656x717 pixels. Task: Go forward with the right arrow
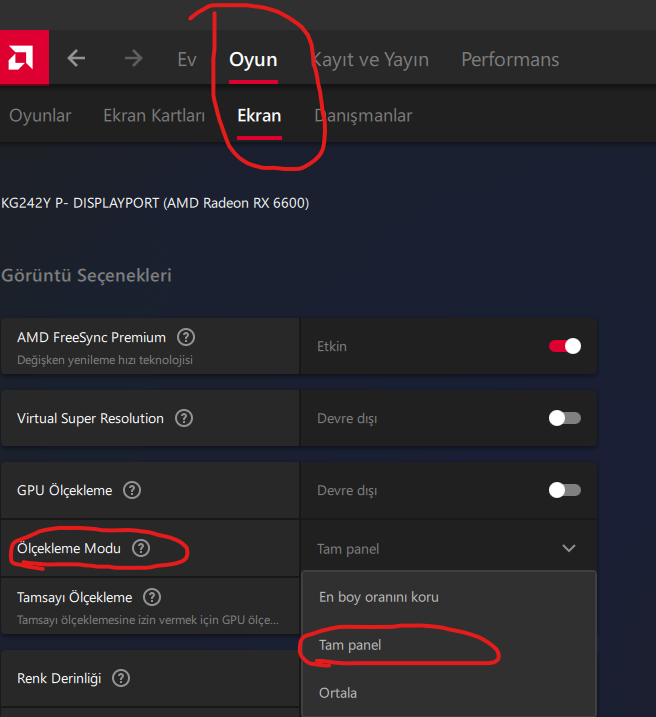tap(133, 59)
